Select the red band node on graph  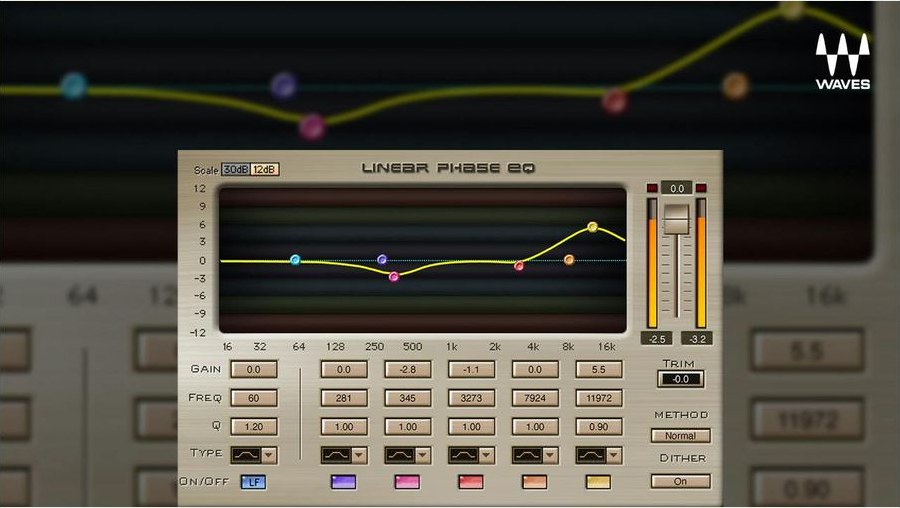point(519,266)
